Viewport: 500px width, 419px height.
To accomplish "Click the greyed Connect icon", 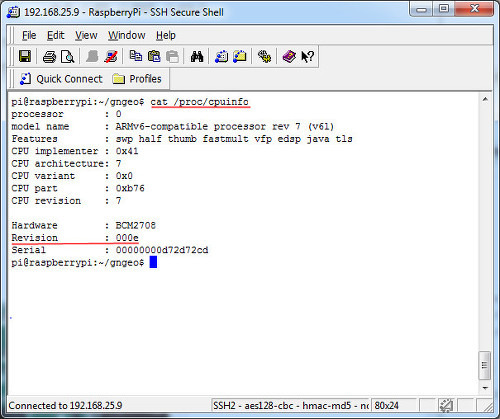I will coord(92,56).
